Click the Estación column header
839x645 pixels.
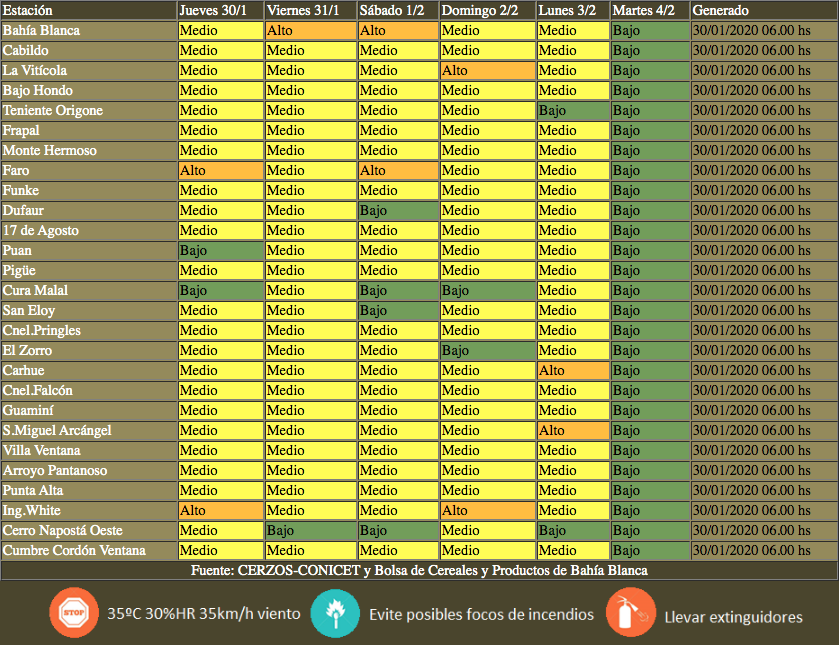point(28,10)
